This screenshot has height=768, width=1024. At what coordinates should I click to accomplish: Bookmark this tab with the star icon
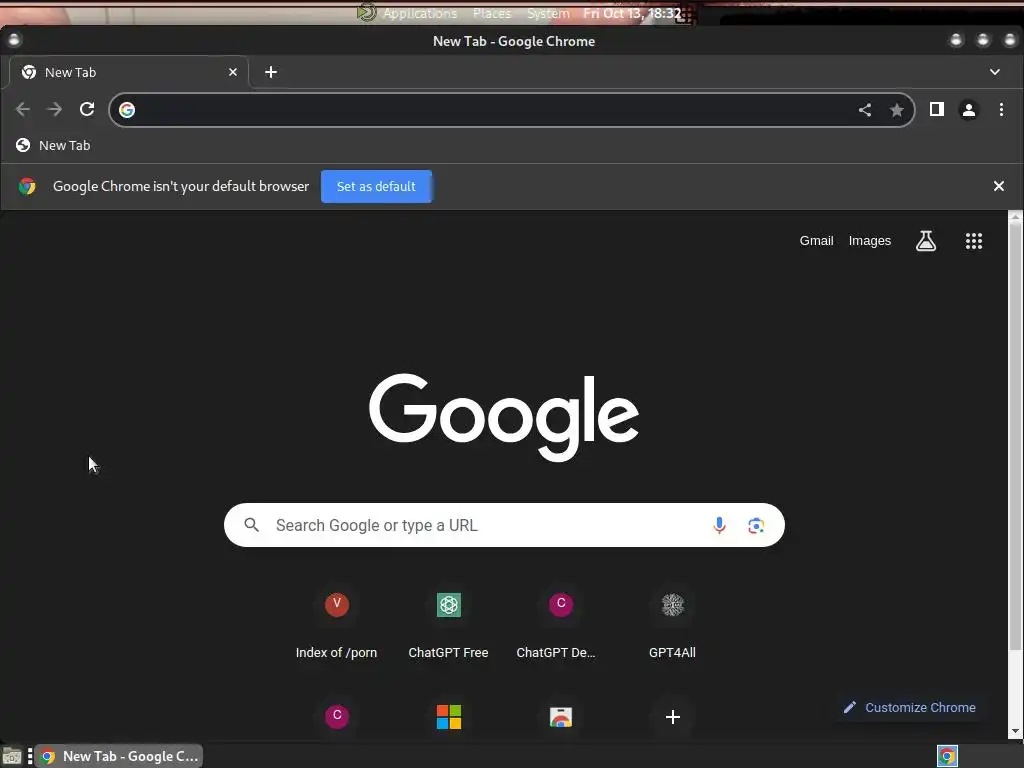(897, 110)
